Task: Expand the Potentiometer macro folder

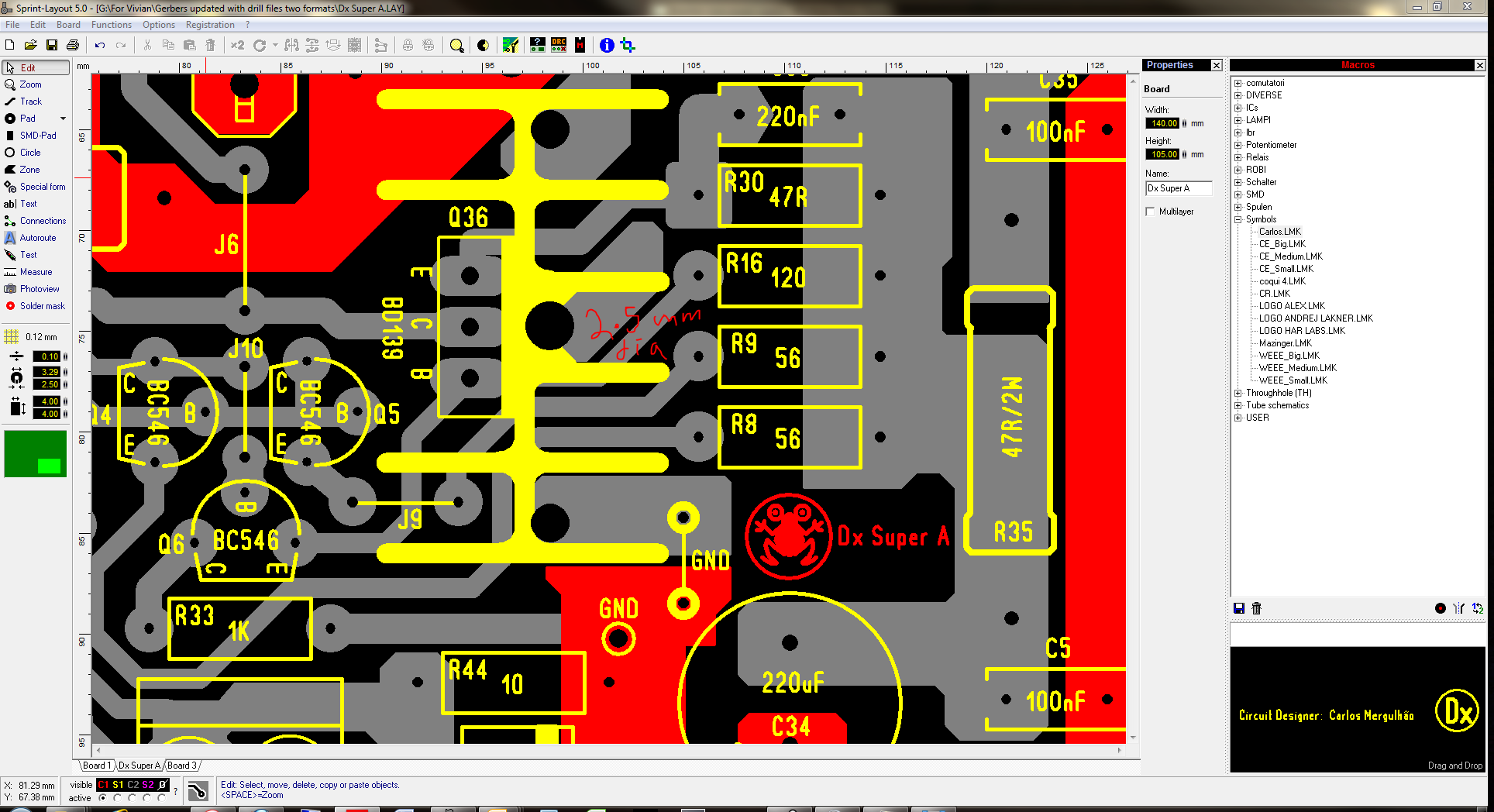Action: coord(1238,145)
